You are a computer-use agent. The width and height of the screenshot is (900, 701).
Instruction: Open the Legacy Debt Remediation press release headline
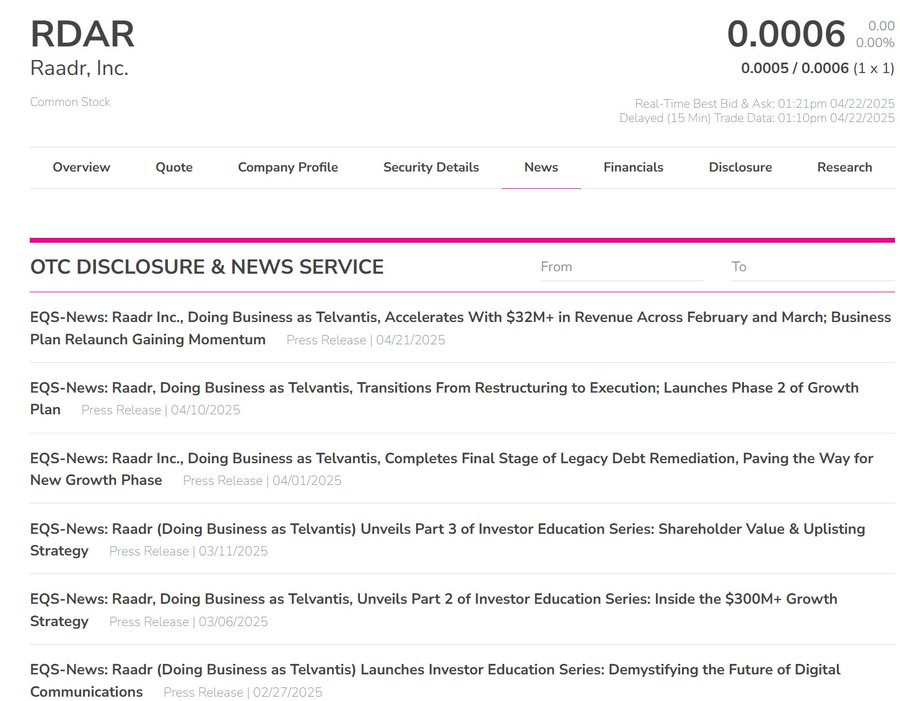pos(452,468)
